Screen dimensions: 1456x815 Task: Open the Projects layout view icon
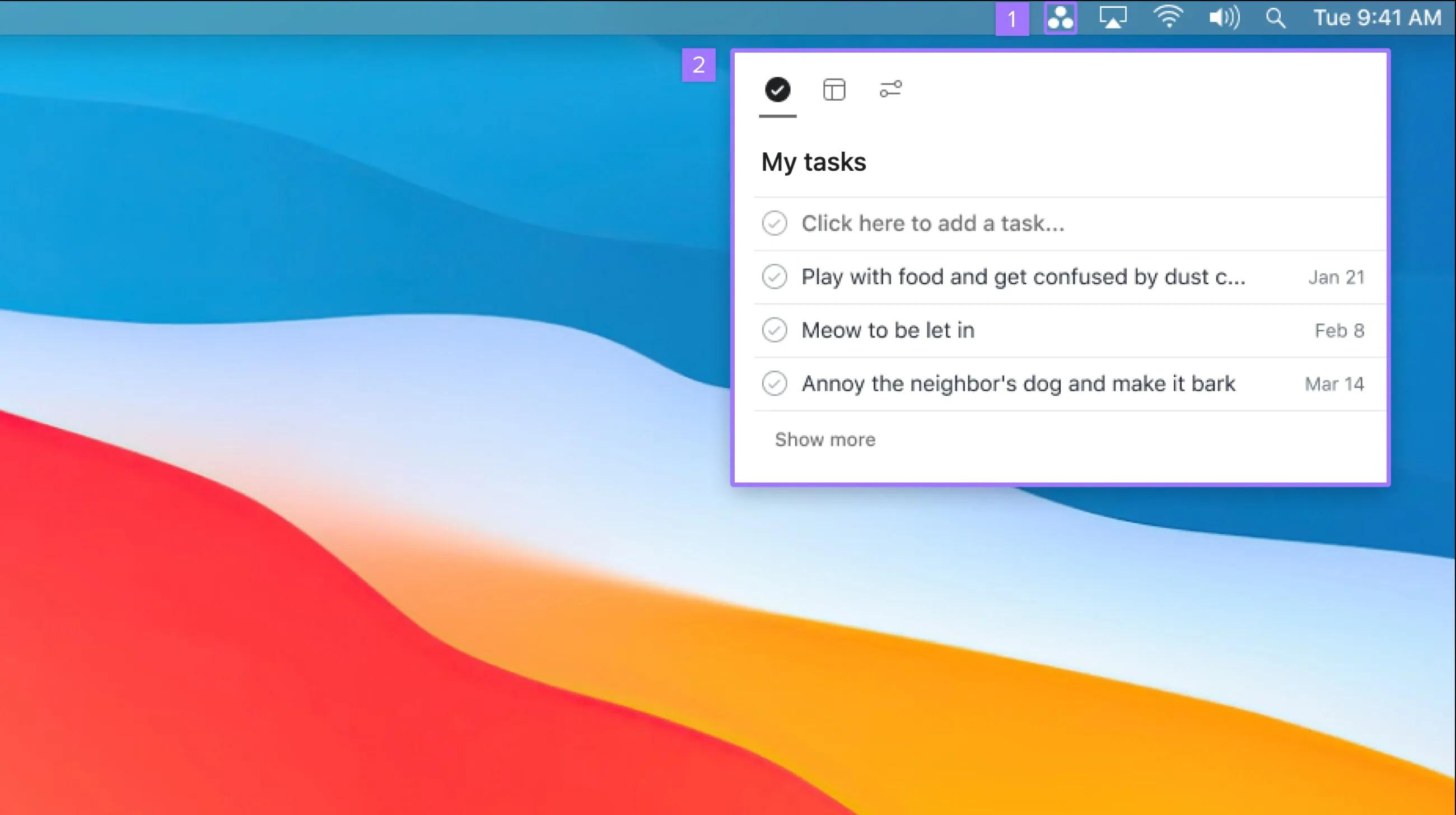click(834, 89)
